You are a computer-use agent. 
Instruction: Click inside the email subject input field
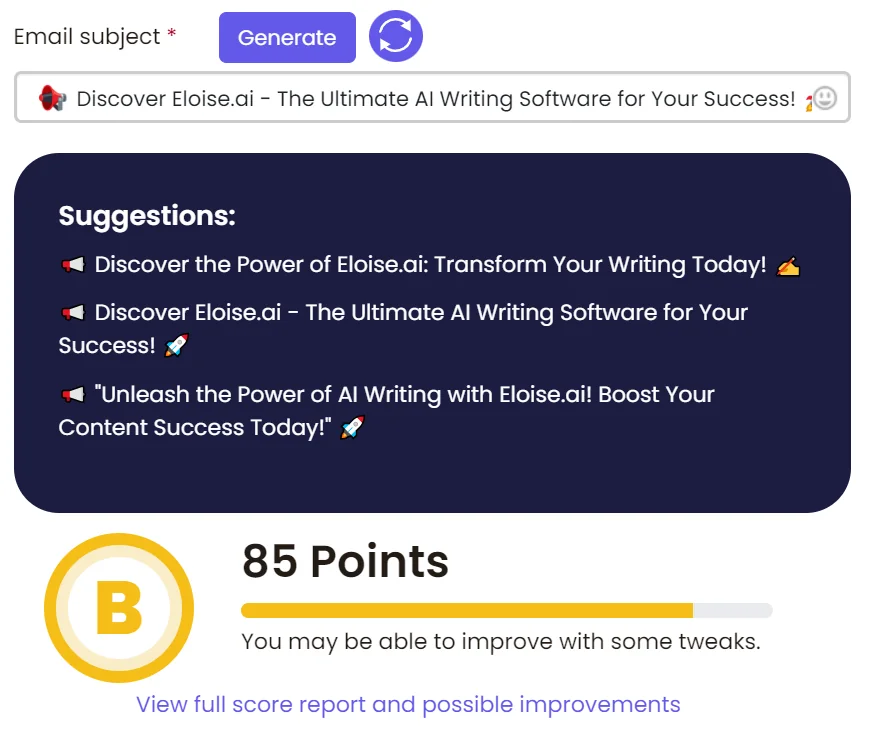pos(430,98)
